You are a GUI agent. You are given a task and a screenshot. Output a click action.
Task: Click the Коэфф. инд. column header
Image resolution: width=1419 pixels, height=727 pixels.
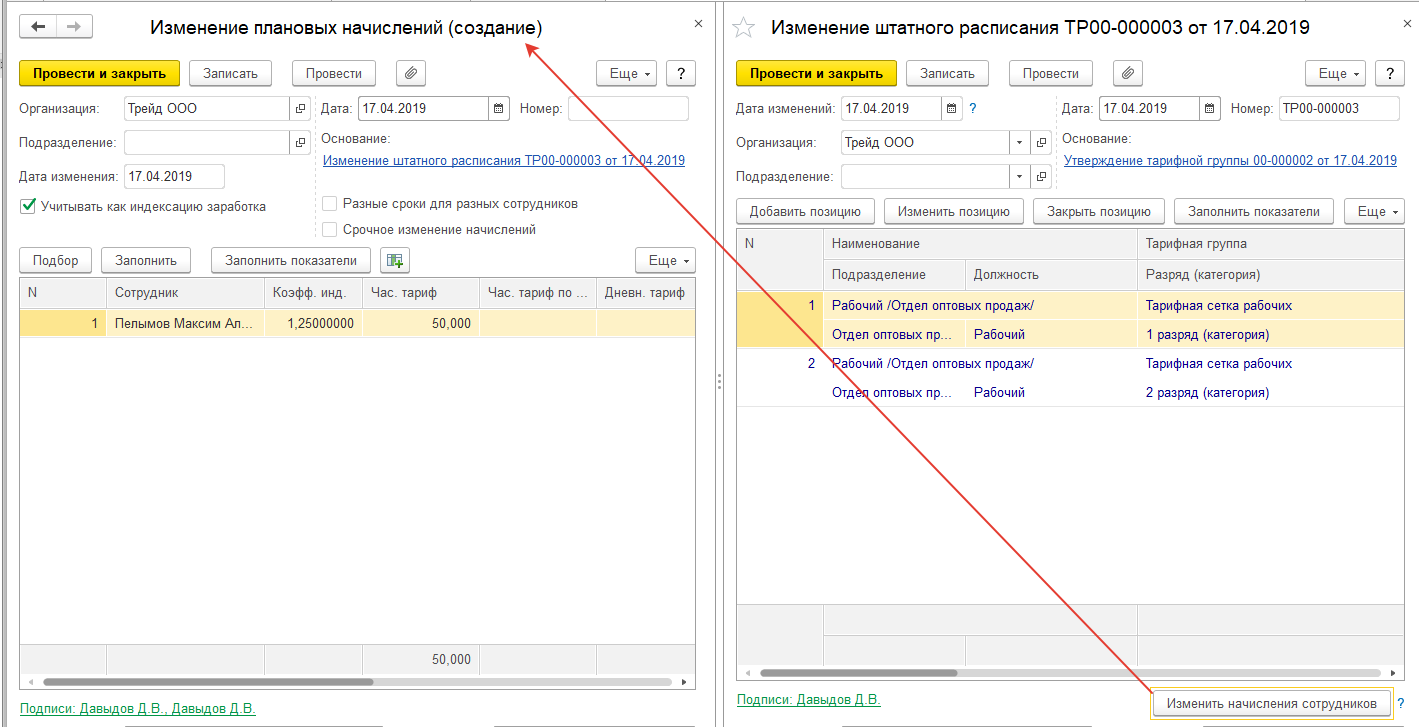click(314, 292)
